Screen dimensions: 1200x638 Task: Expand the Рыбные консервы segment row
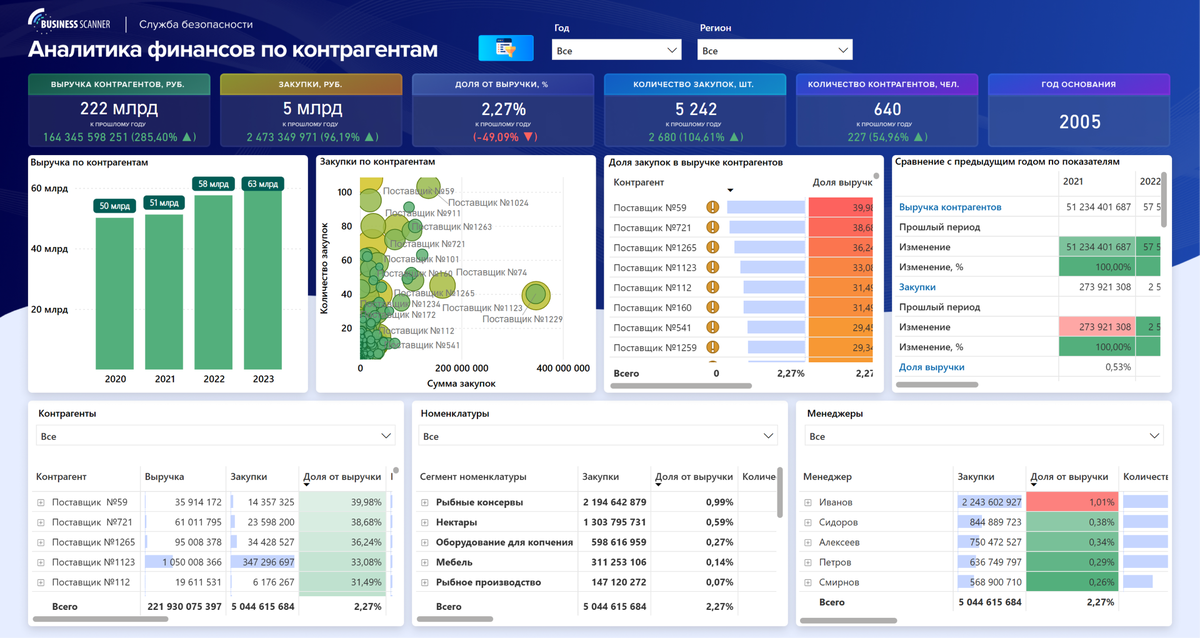(x=425, y=501)
